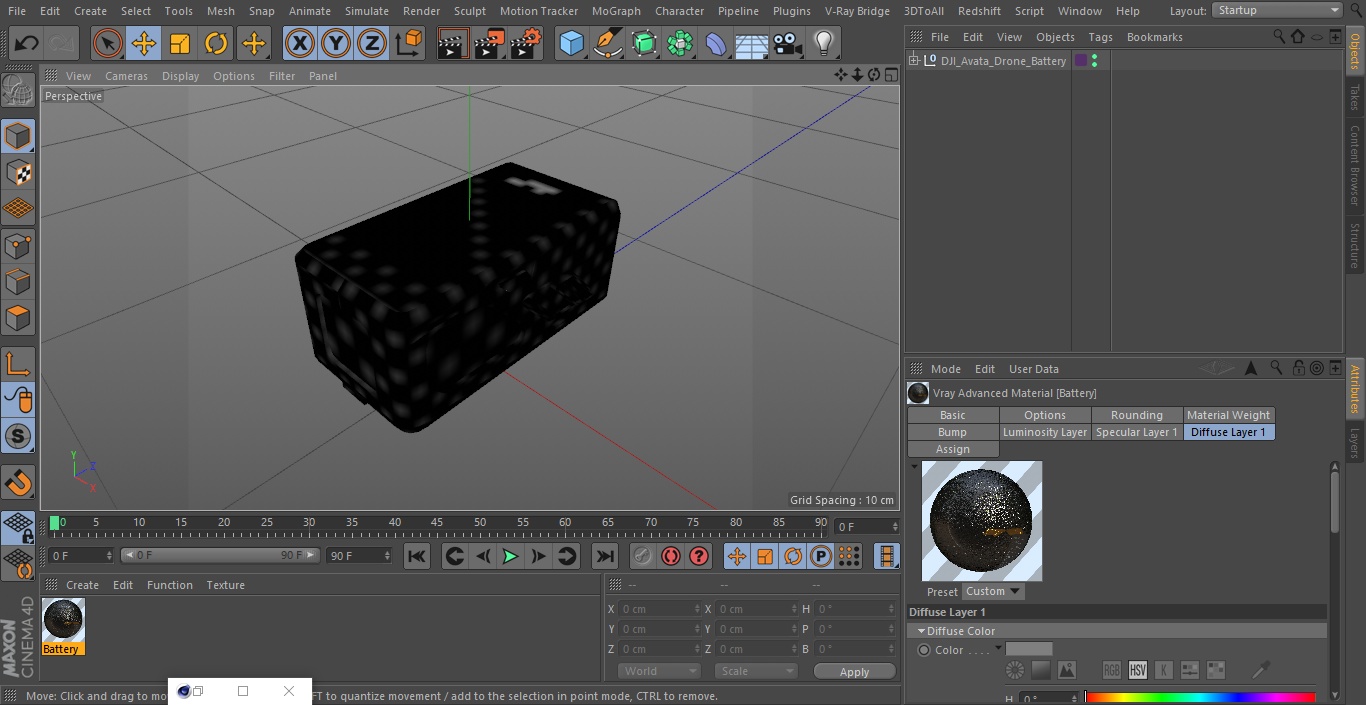Switch to Luminosity Layer tab
Screen dimensions: 1366x705
coord(1045,432)
